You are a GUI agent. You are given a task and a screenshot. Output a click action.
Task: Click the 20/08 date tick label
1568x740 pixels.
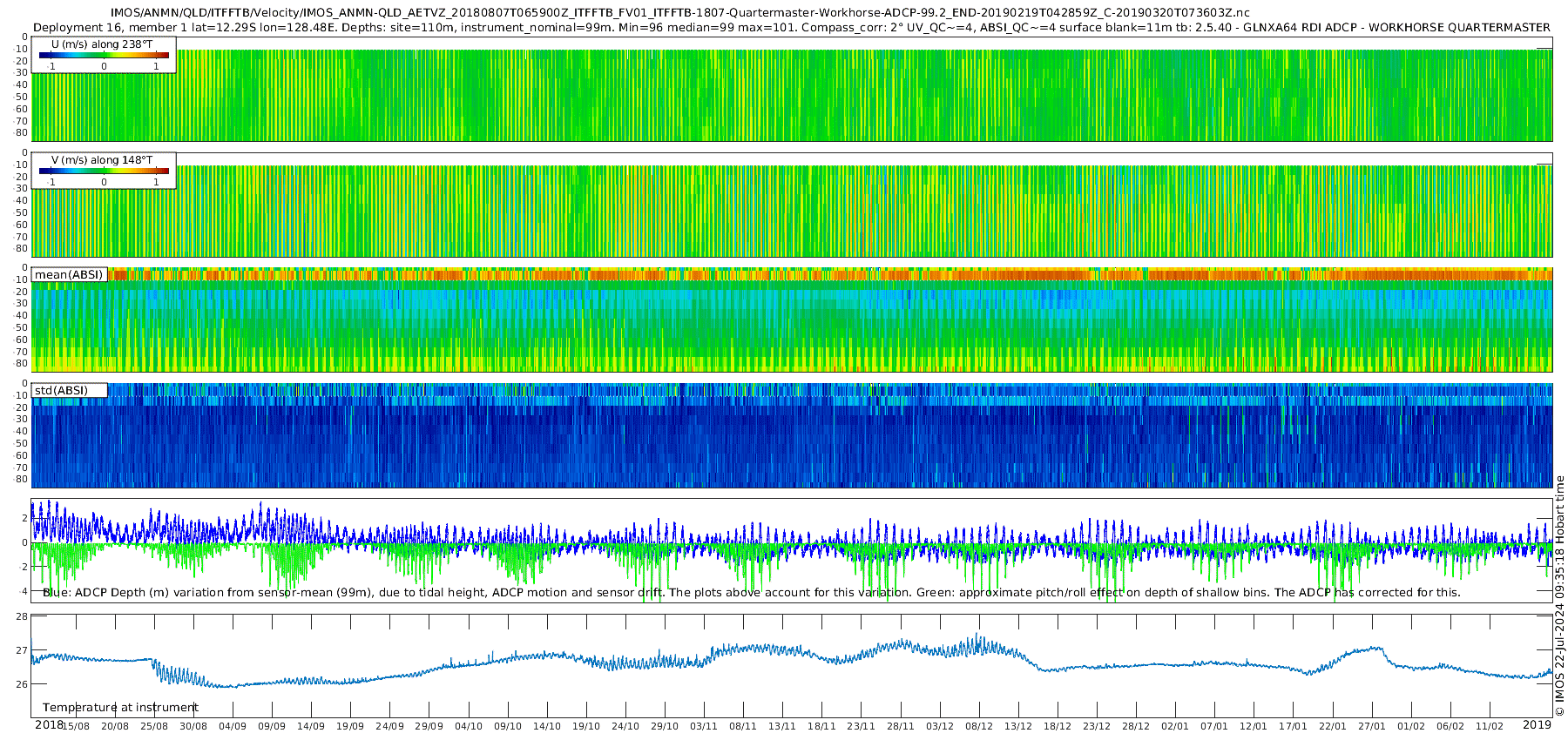coord(115,726)
